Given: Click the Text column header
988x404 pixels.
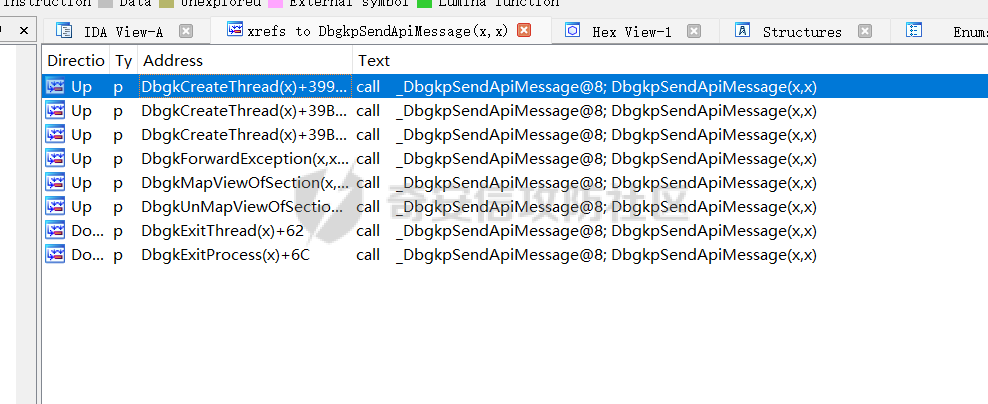Looking at the screenshot, I should click(374, 61).
